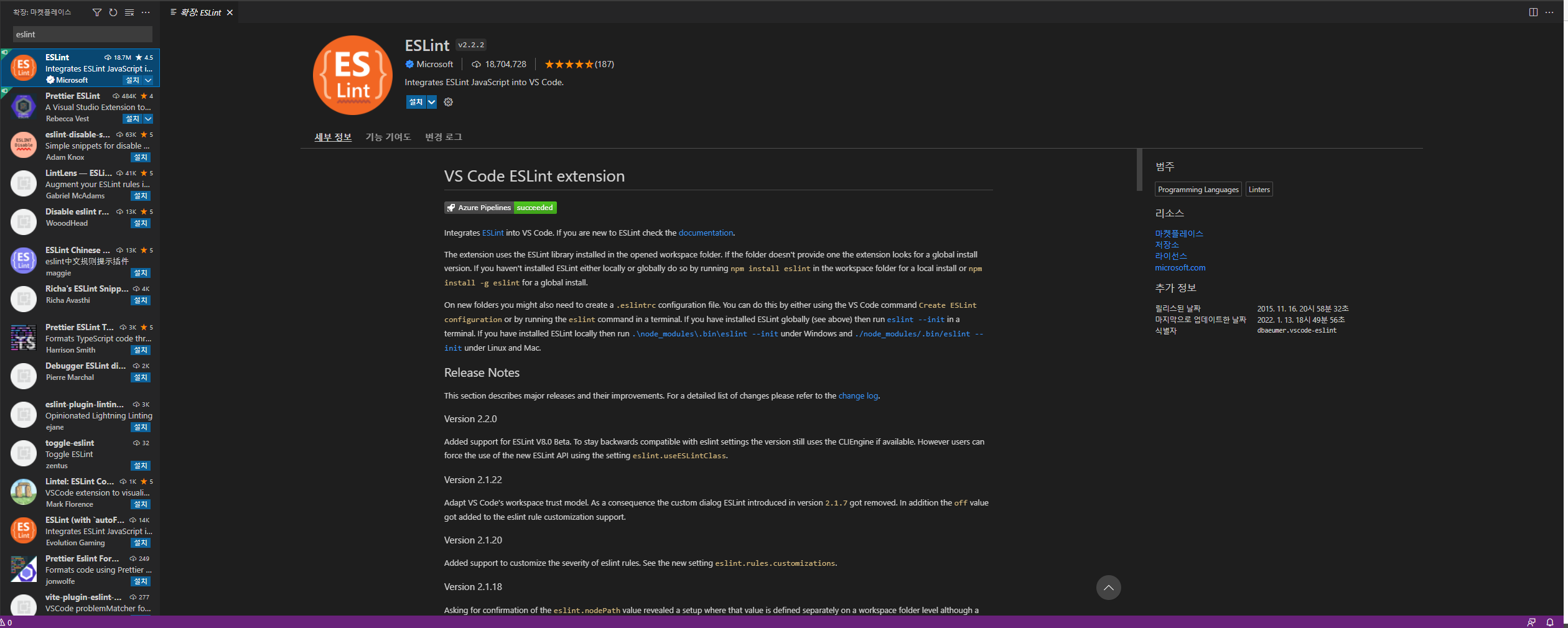Image resolution: width=1568 pixels, height=628 pixels.
Task: Click the 2015. 11. 16. release date
Action: click(x=1303, y=308)
